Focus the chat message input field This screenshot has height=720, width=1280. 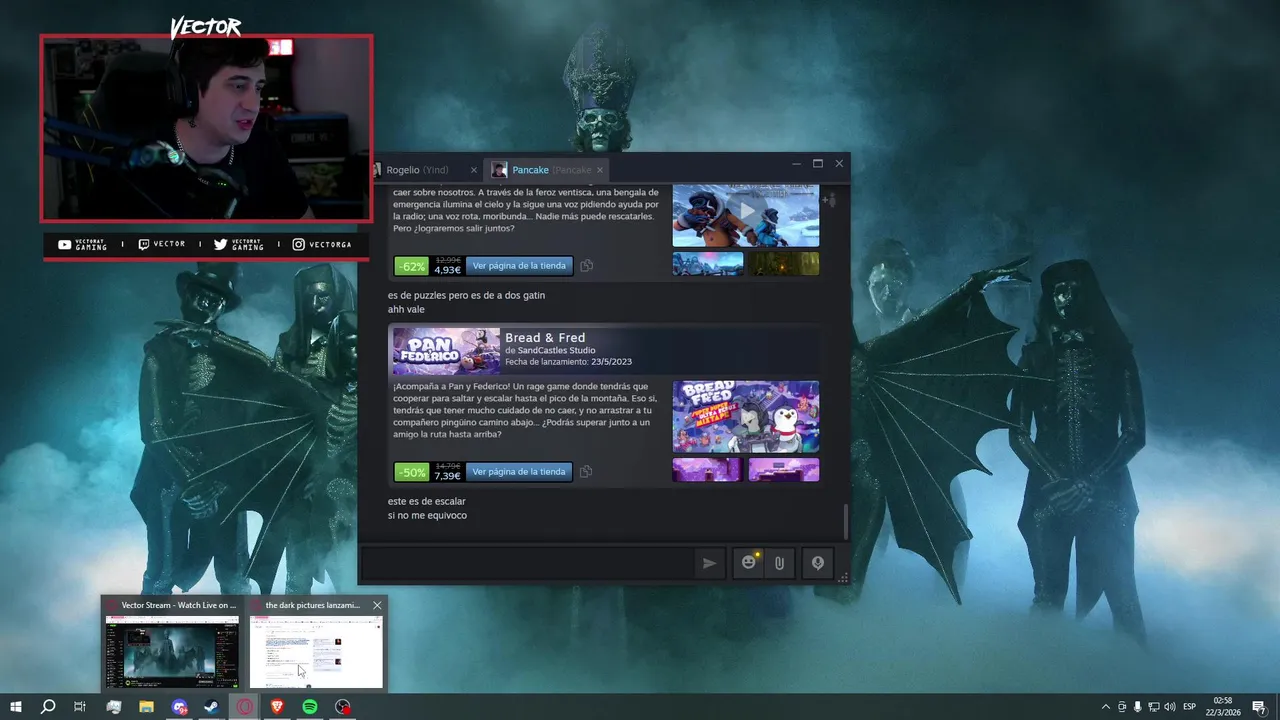[x=527, y=563]
